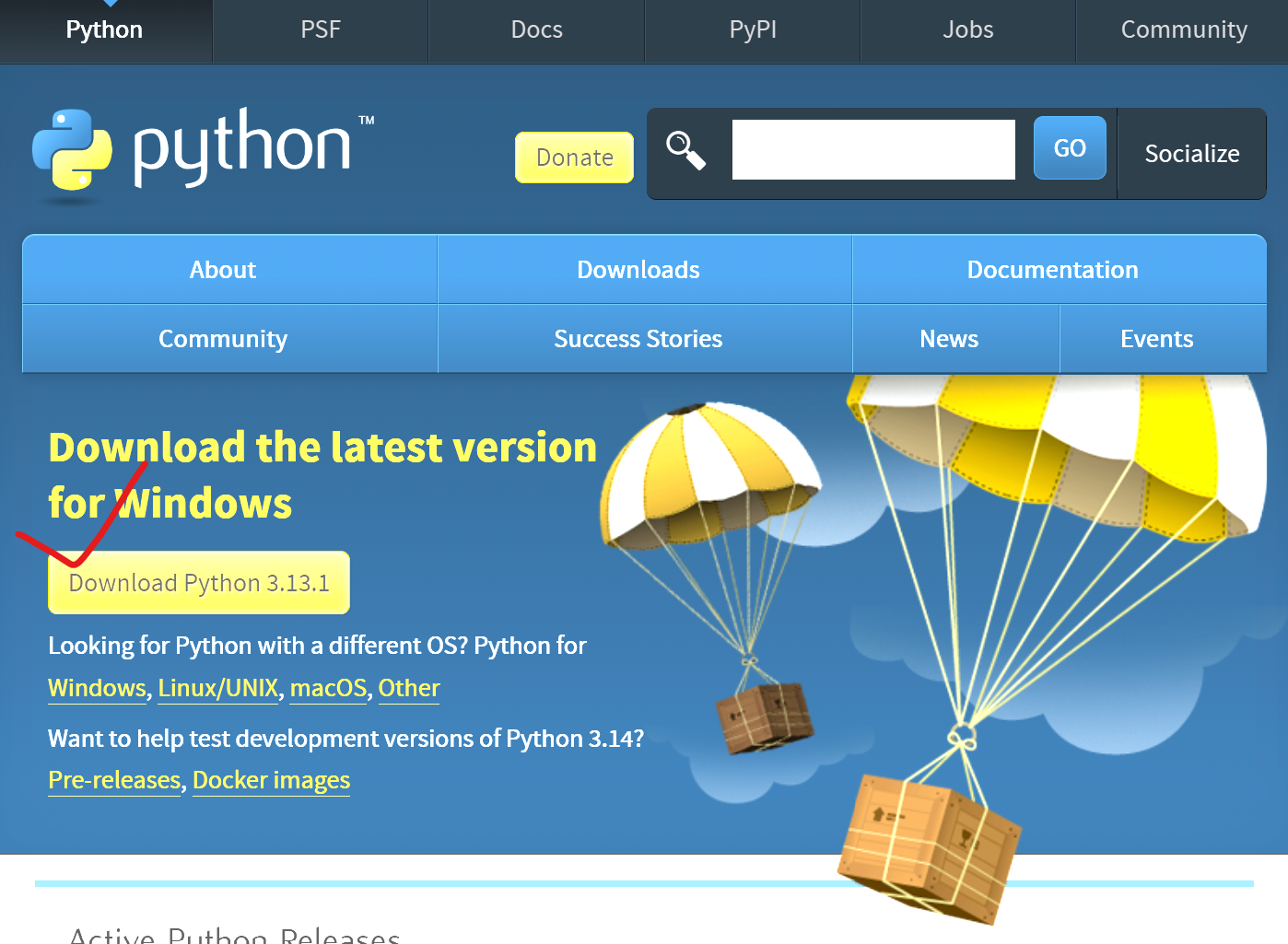1288x944 pixels.
Task: Click into the search input field
Action: tap(873, 150)
